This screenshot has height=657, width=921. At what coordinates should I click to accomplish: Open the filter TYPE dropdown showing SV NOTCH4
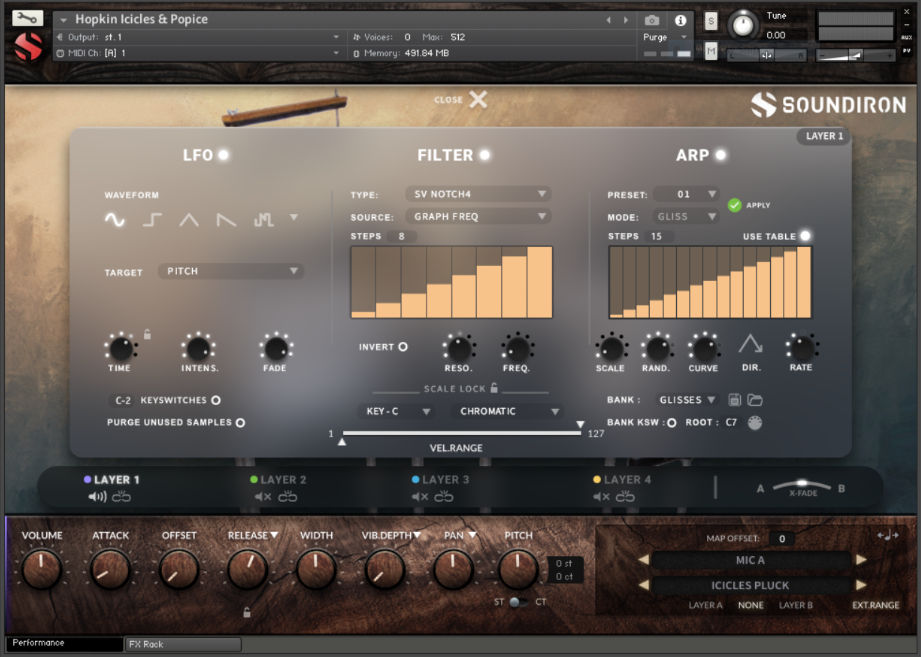(477, 194)
